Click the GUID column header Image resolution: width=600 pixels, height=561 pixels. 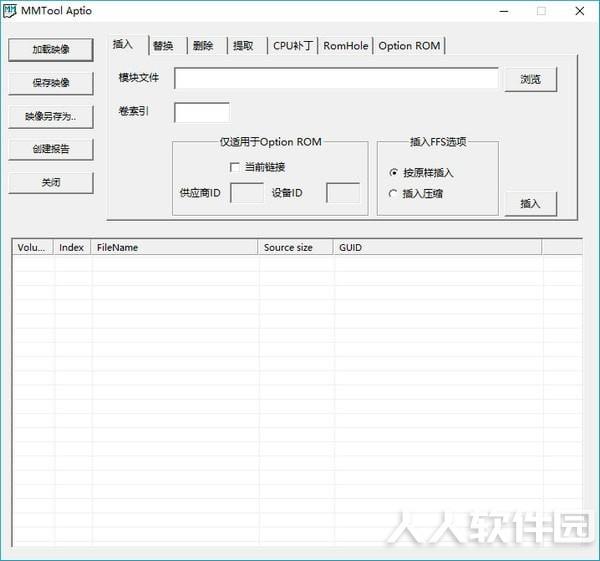coord(437,247)
